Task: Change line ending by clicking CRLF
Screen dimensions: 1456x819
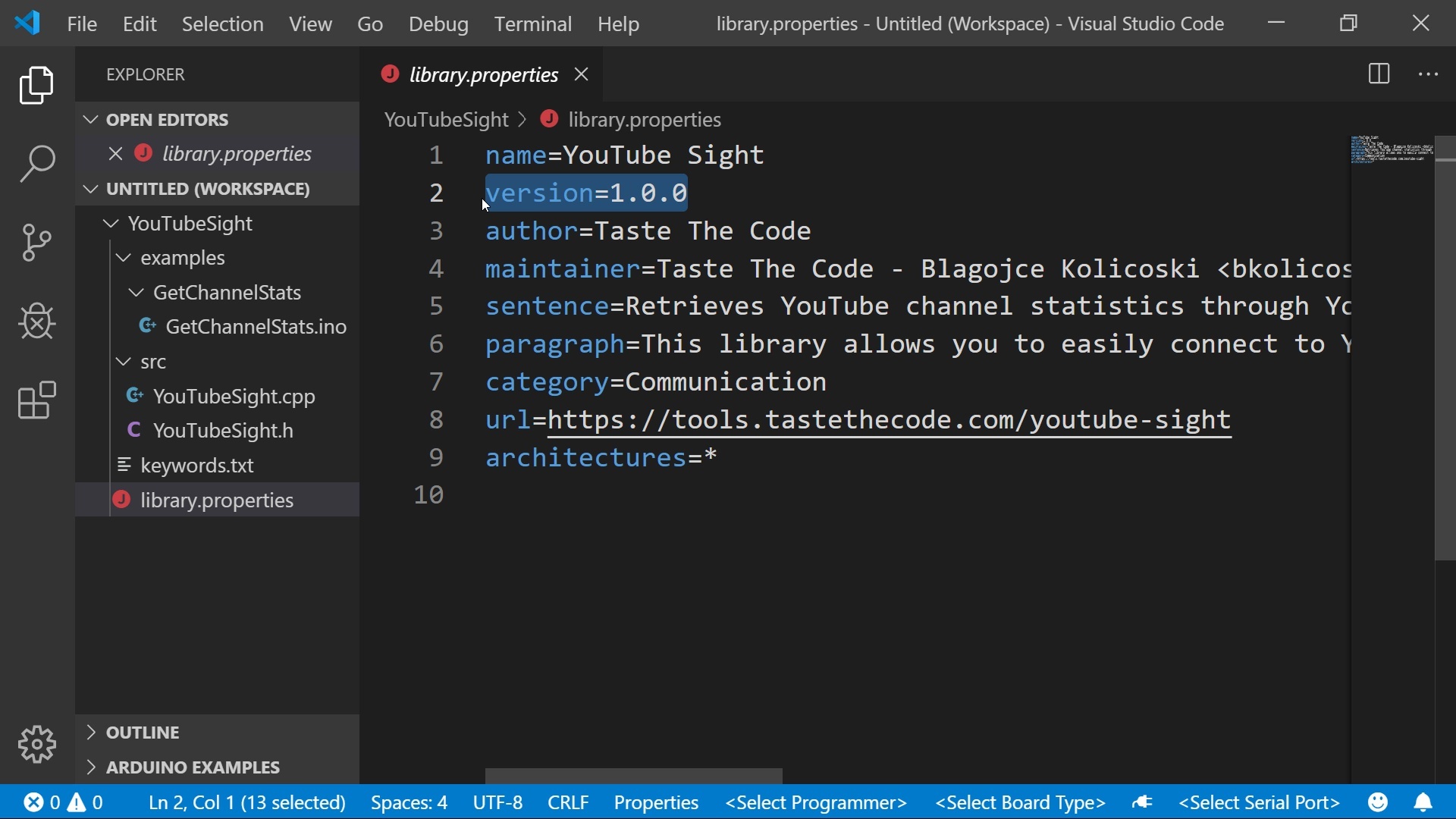Action: 568,802
